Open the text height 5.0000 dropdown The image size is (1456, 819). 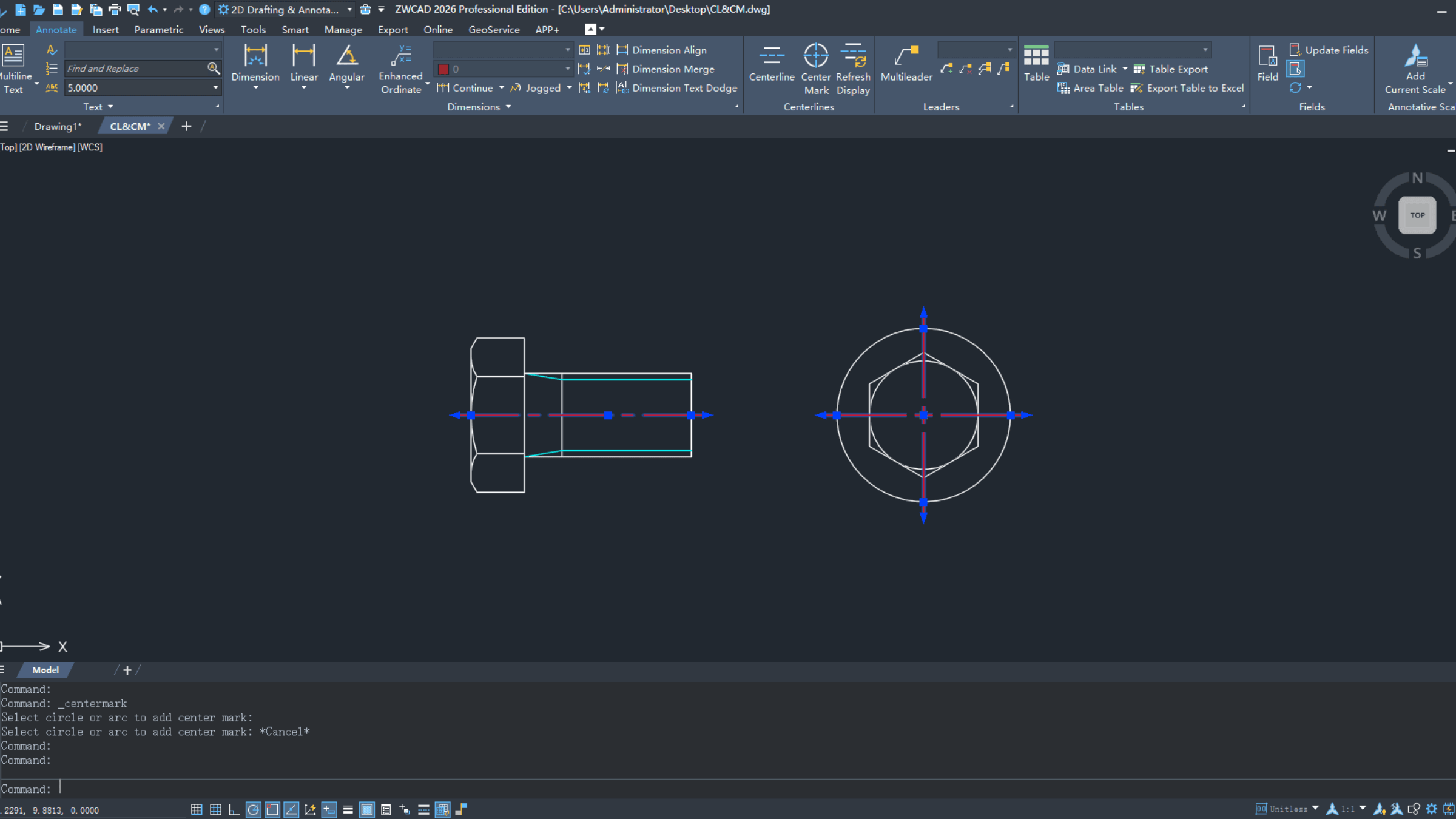click(x=215, y=88)
